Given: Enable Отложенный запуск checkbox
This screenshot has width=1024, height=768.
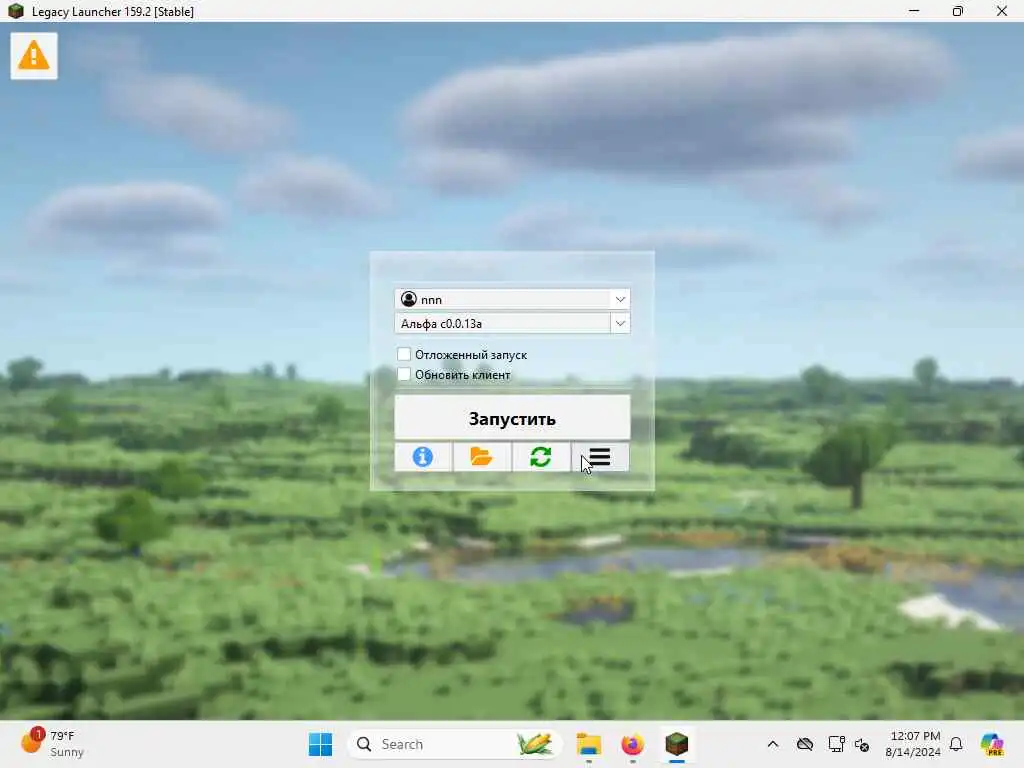Looking at the screenshot, I should 404,355.
